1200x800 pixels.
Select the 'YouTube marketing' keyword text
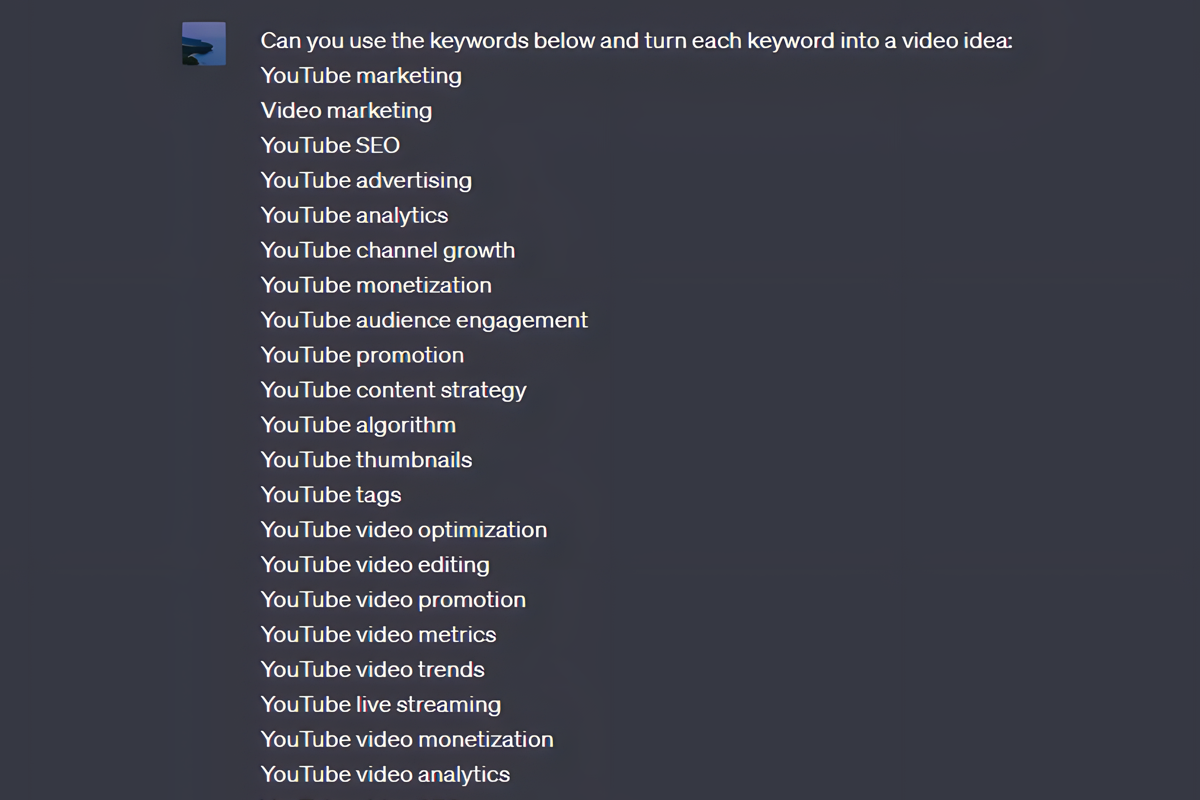(360, 75)
